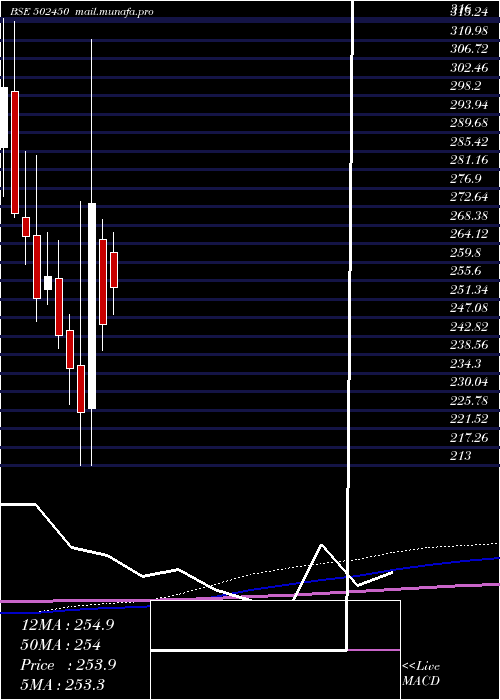Click the 225.78 price axis label
The width and height of the screenshot is (500, 700).
point(469,400)
